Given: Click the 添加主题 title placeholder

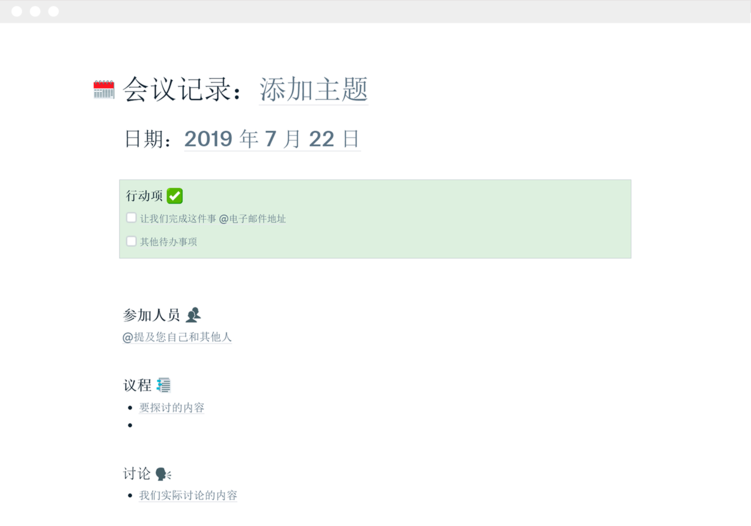Looking at the screenshot, I should tap(314, 89).
